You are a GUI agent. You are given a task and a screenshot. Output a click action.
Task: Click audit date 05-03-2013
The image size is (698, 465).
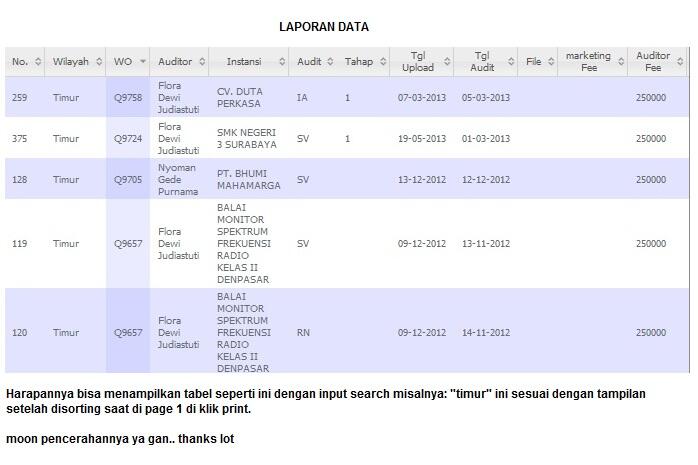[486, 97]
